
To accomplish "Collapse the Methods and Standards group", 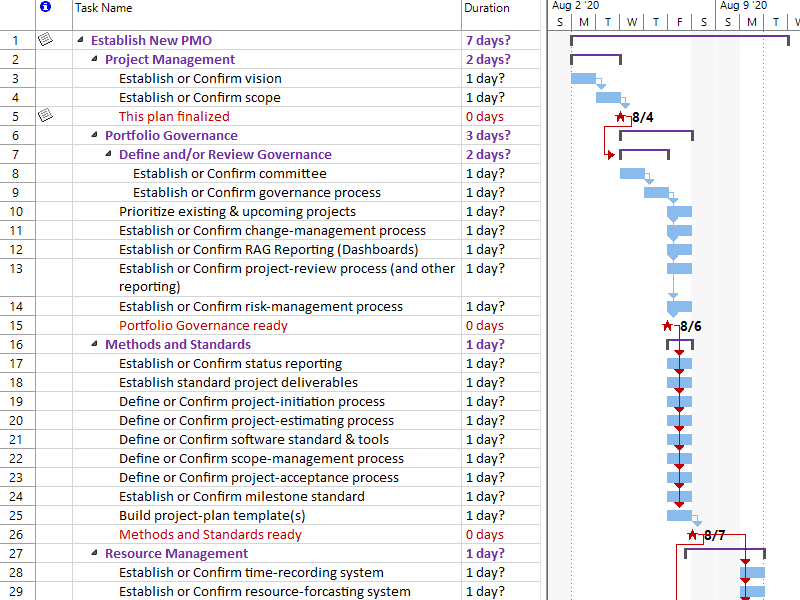I will point(92,344).
